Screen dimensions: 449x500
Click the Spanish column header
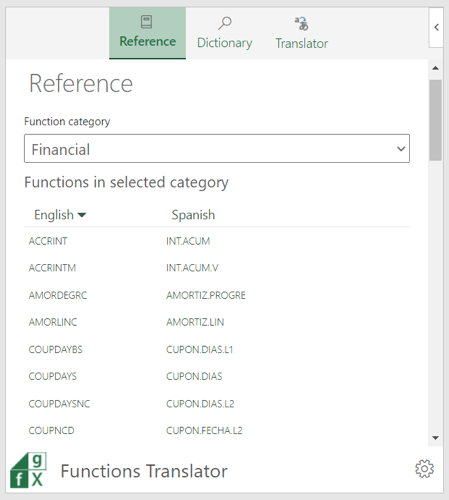click(x=193, y=215)
